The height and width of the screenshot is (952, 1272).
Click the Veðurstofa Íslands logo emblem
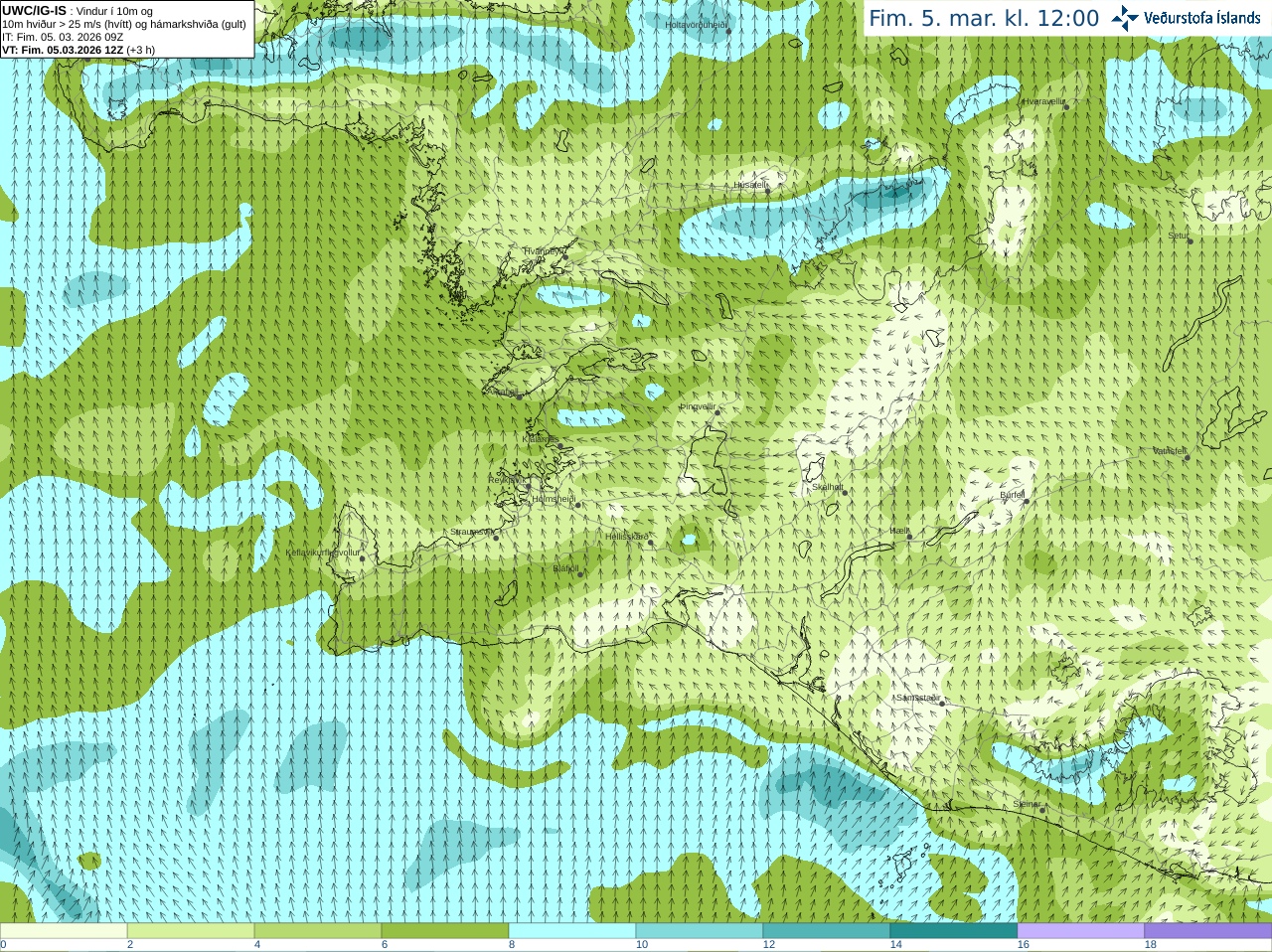pyautogui.click(x=1124, y=18)
